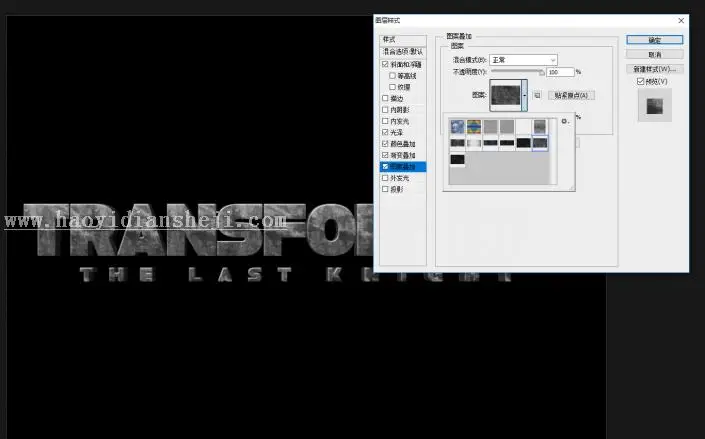Click the pattern picker's vertical scrollbar
The image size is (705, 439).
tap(553, 152)
